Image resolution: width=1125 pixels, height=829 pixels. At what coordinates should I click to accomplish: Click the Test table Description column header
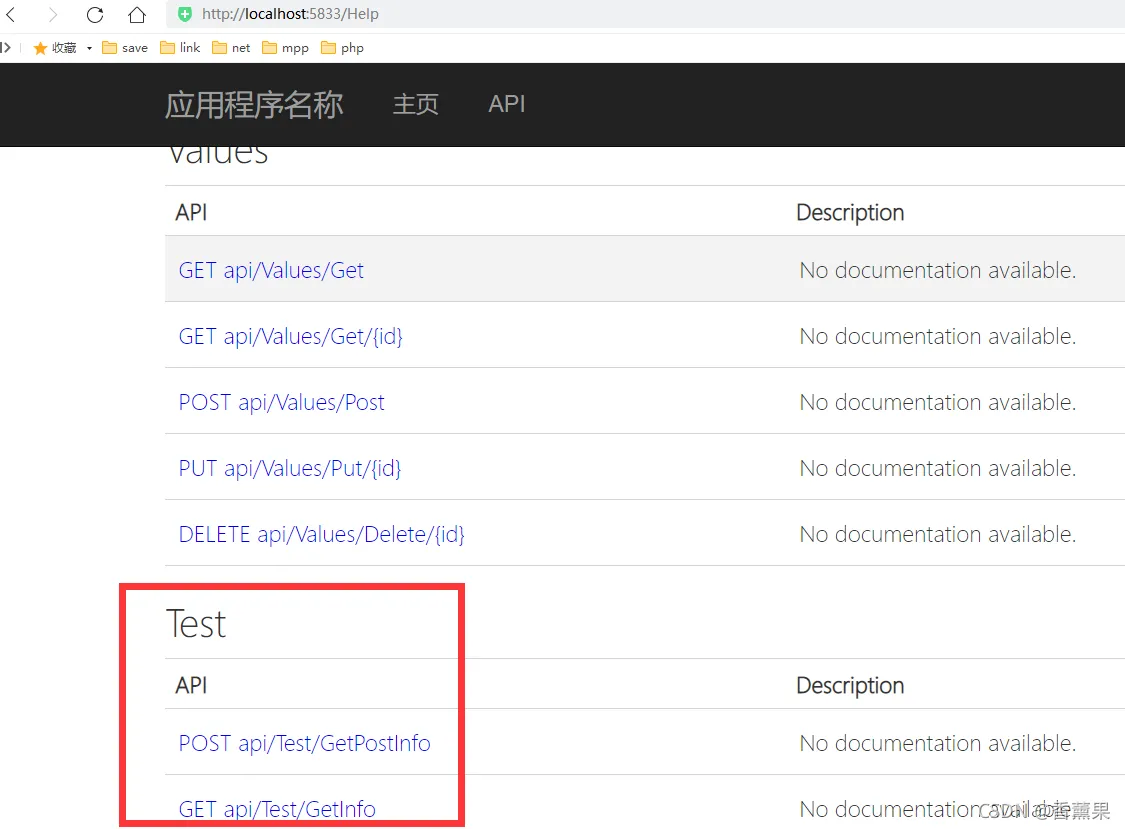tap(850, 686)
